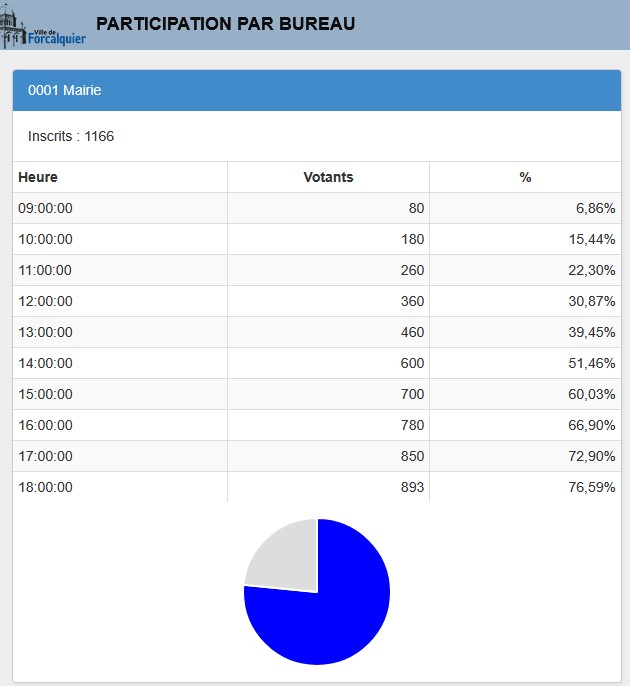The image size is (630, 686).
Task: Select the 0001 Mairie panel header
Action: [x=316, y=90]
